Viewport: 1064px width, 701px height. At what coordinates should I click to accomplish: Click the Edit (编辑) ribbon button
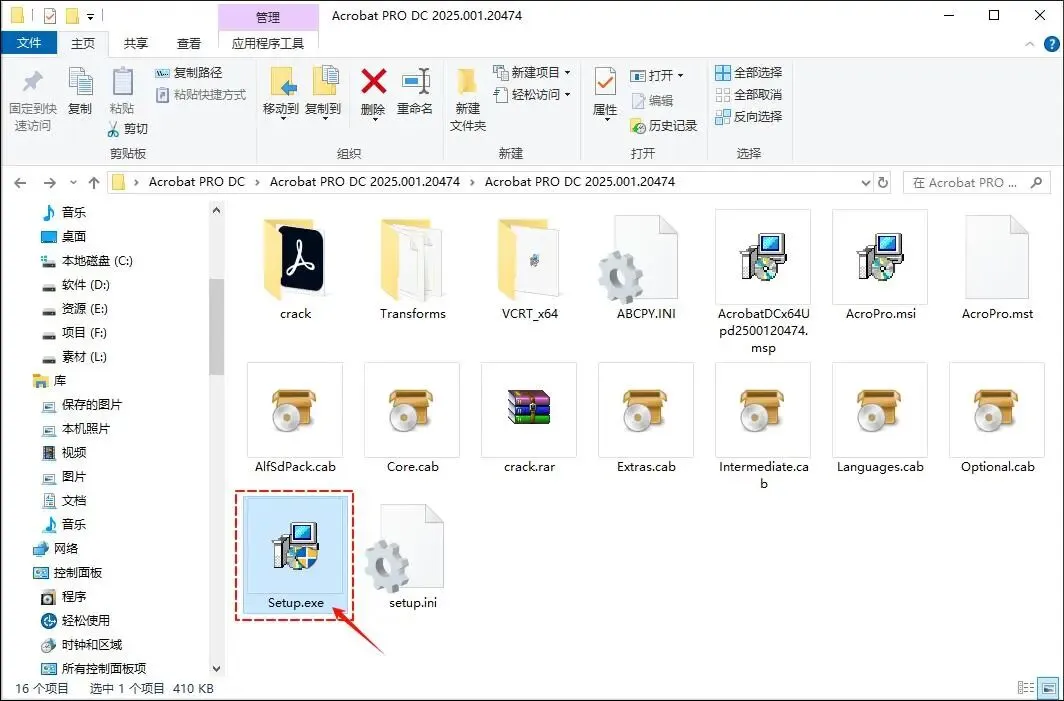652,100
